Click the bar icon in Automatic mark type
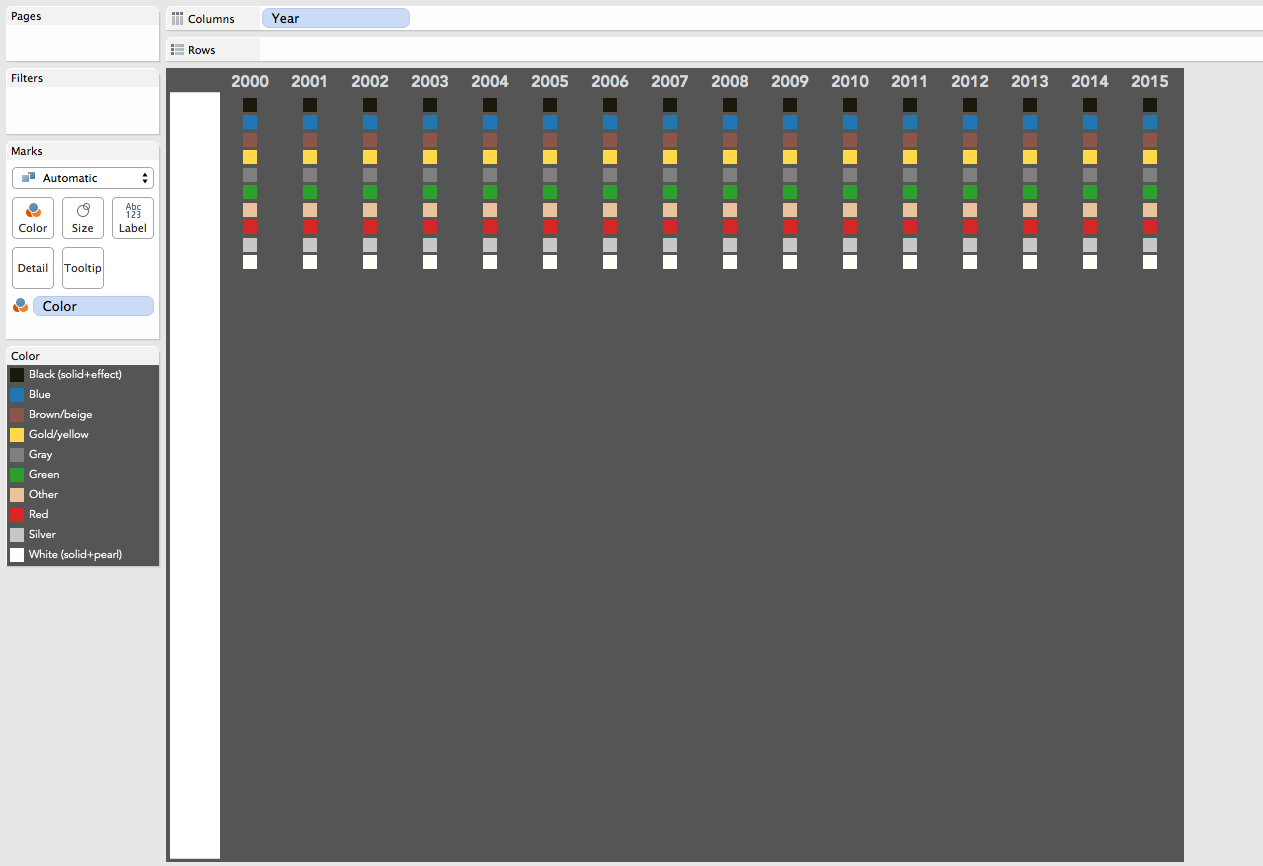This screenshot has height=866, width=1263. point(29,178)
